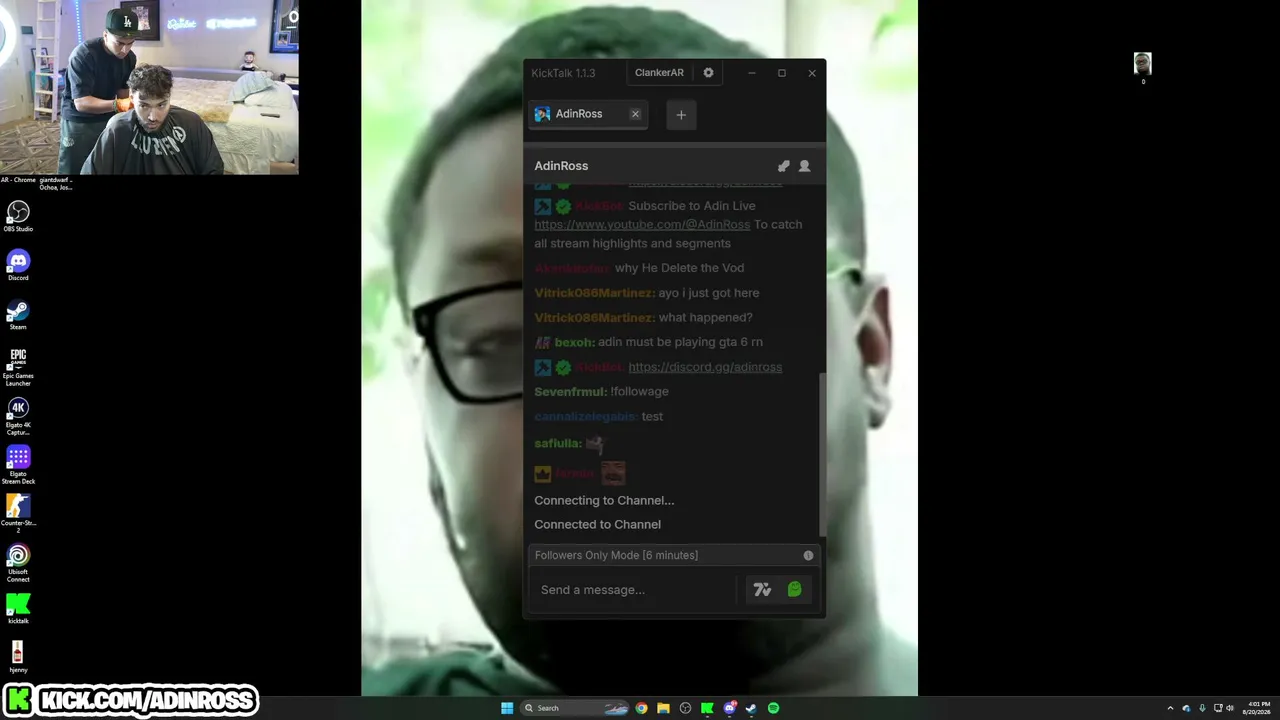This screenshot has width=1280, height=720.
Task: Open the clock and date in taskbar
Action: pyautogui.click(x=1259, y=708)
